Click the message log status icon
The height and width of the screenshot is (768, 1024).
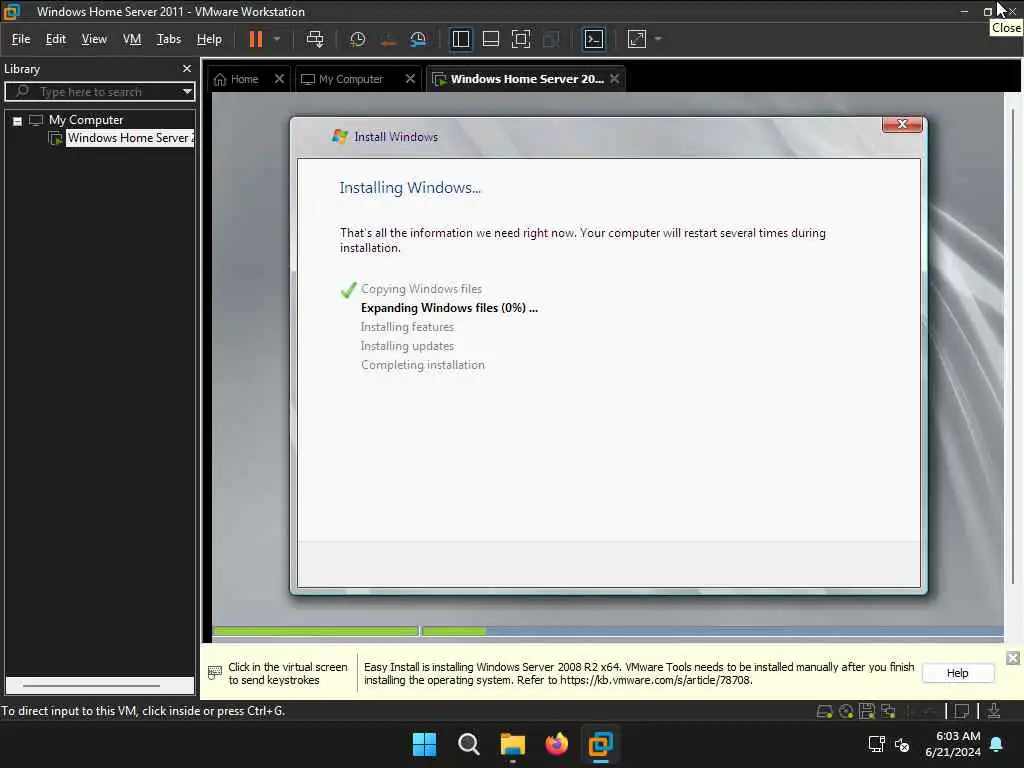coord(961,711)
